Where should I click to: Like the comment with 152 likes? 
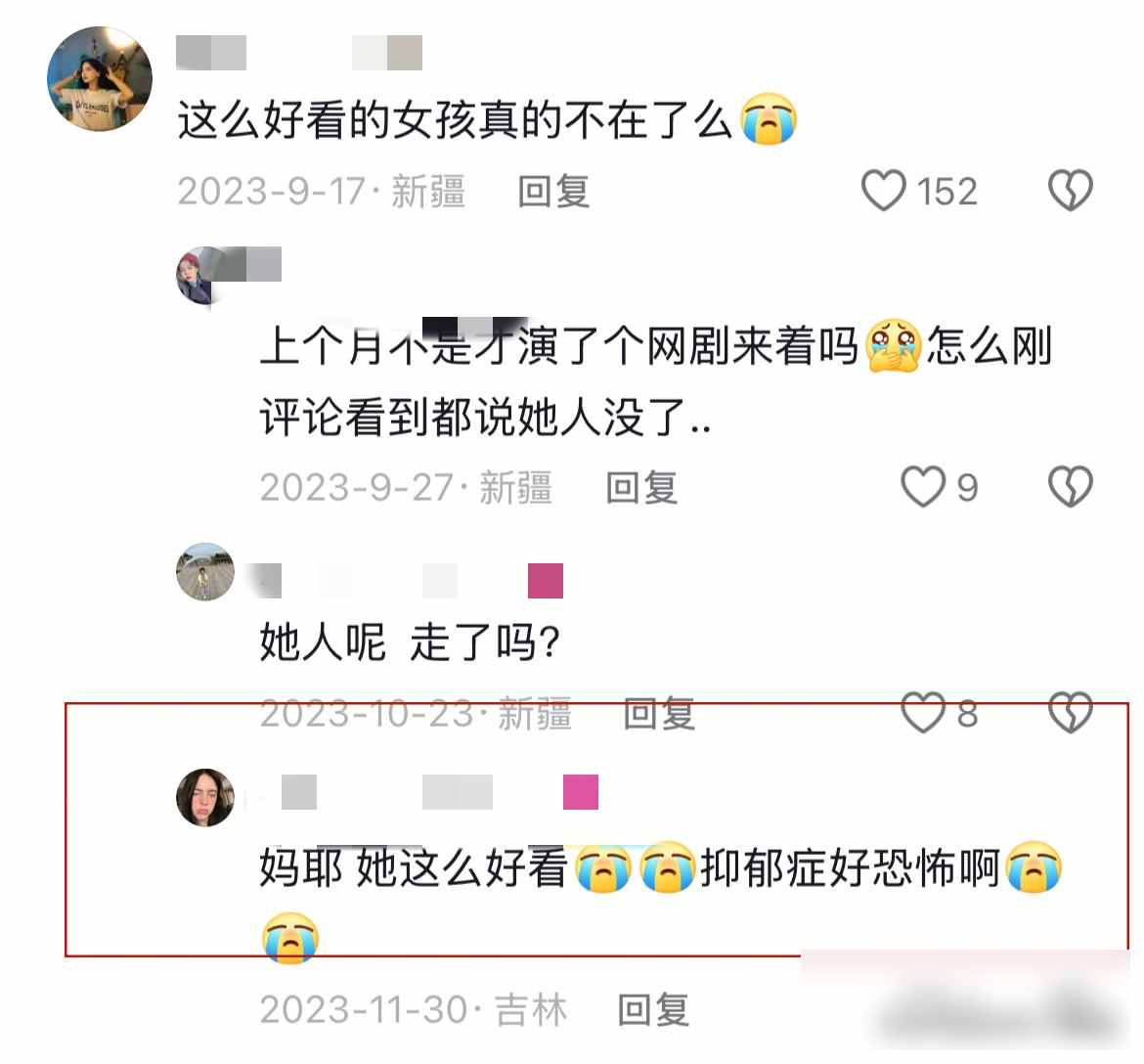[x=884, y=191]
